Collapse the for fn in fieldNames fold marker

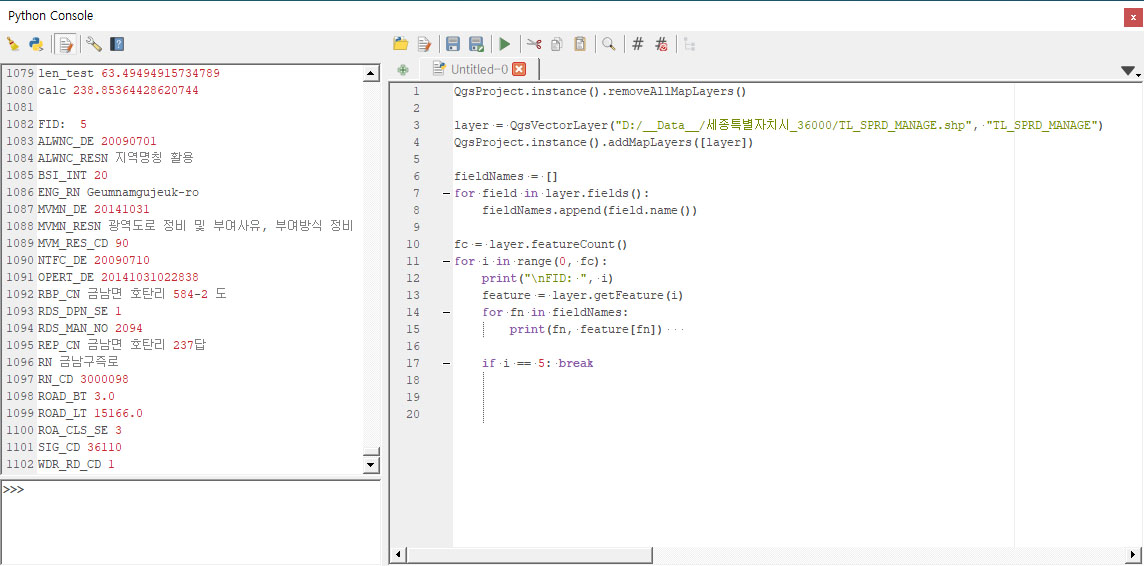click(446, 312)
